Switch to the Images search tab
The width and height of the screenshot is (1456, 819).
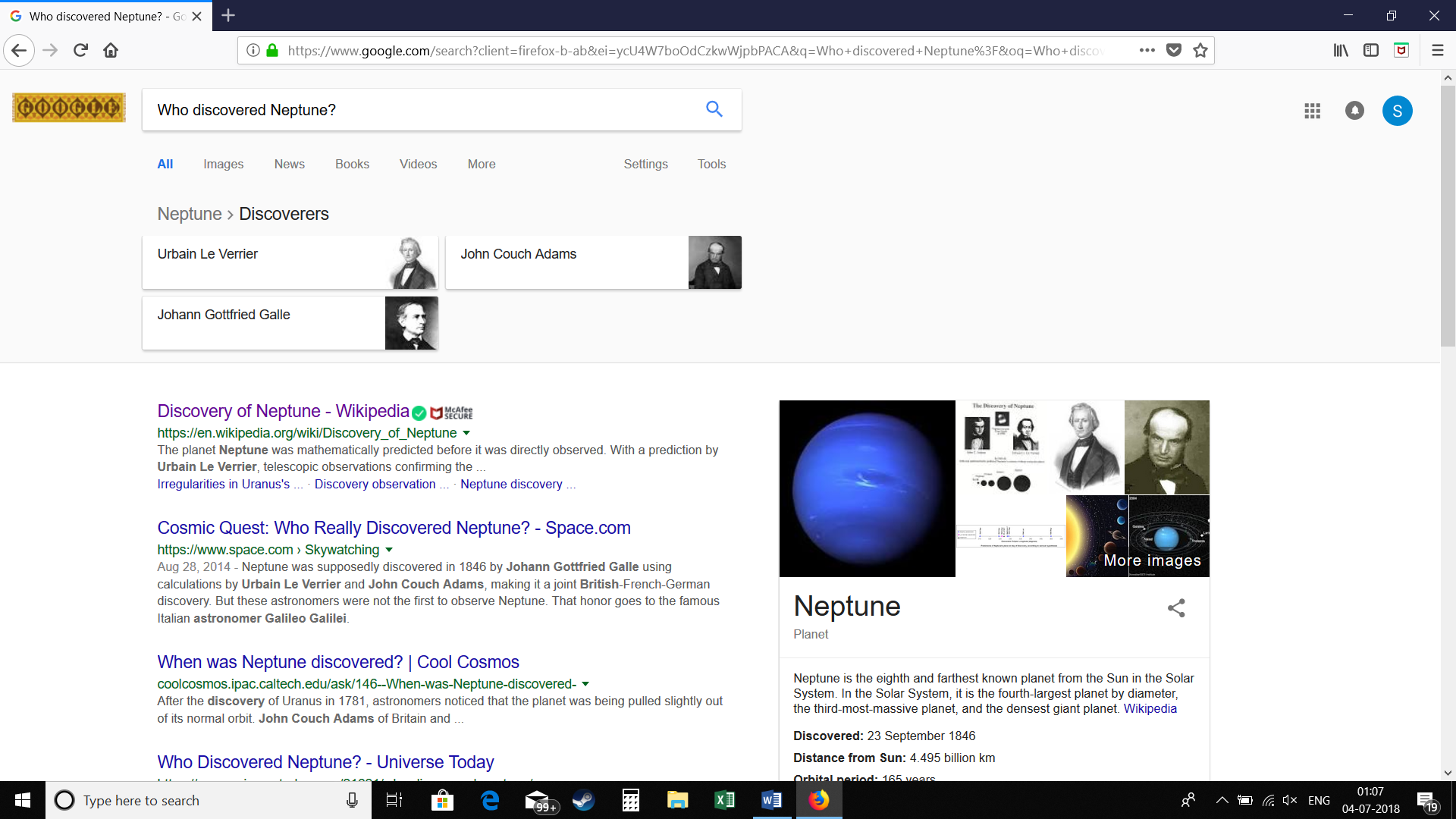[x=223, y=164]
